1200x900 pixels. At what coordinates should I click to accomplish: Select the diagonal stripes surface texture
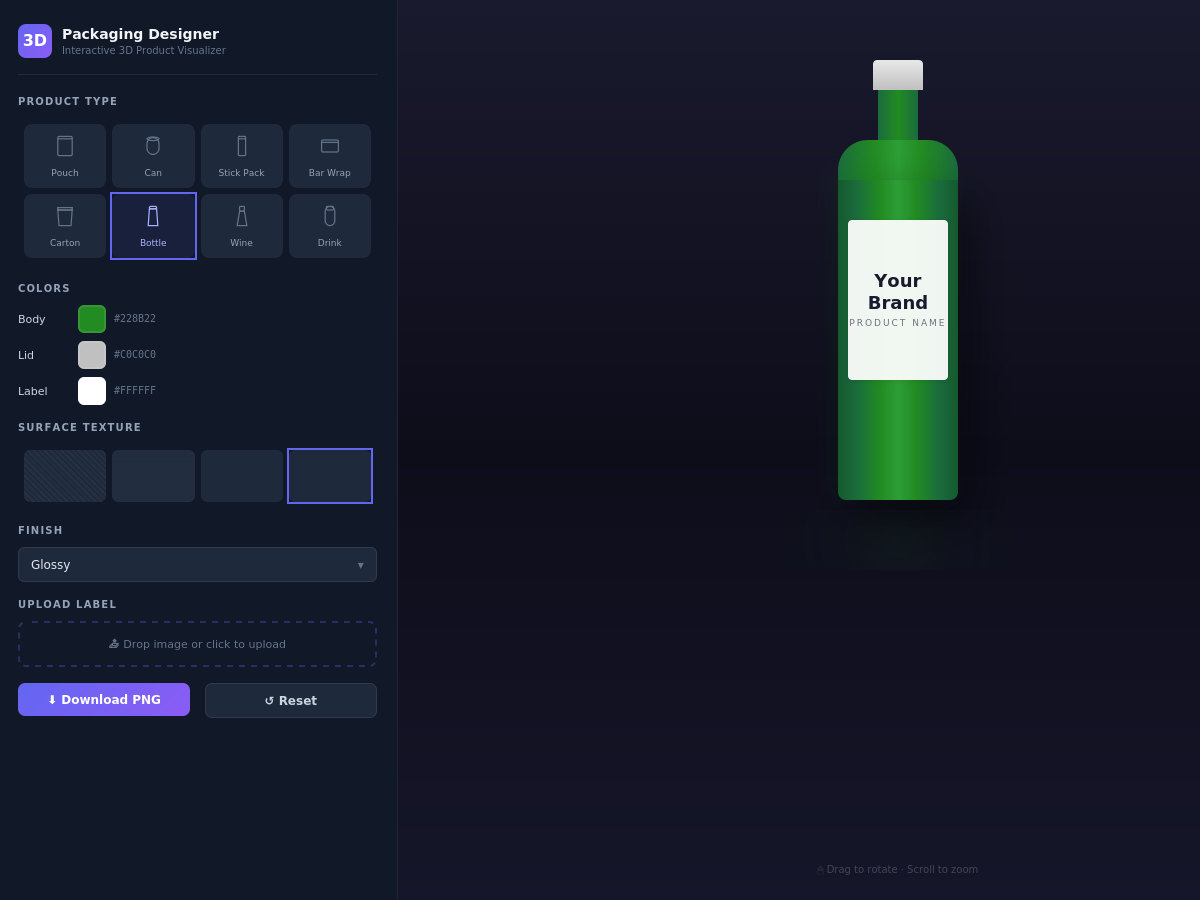click(65, 476)
